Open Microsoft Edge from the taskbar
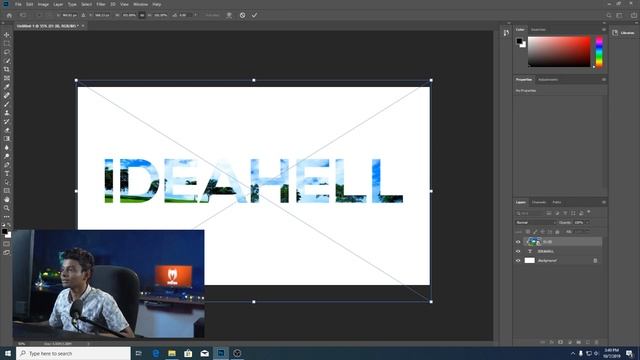 [156, 353]
